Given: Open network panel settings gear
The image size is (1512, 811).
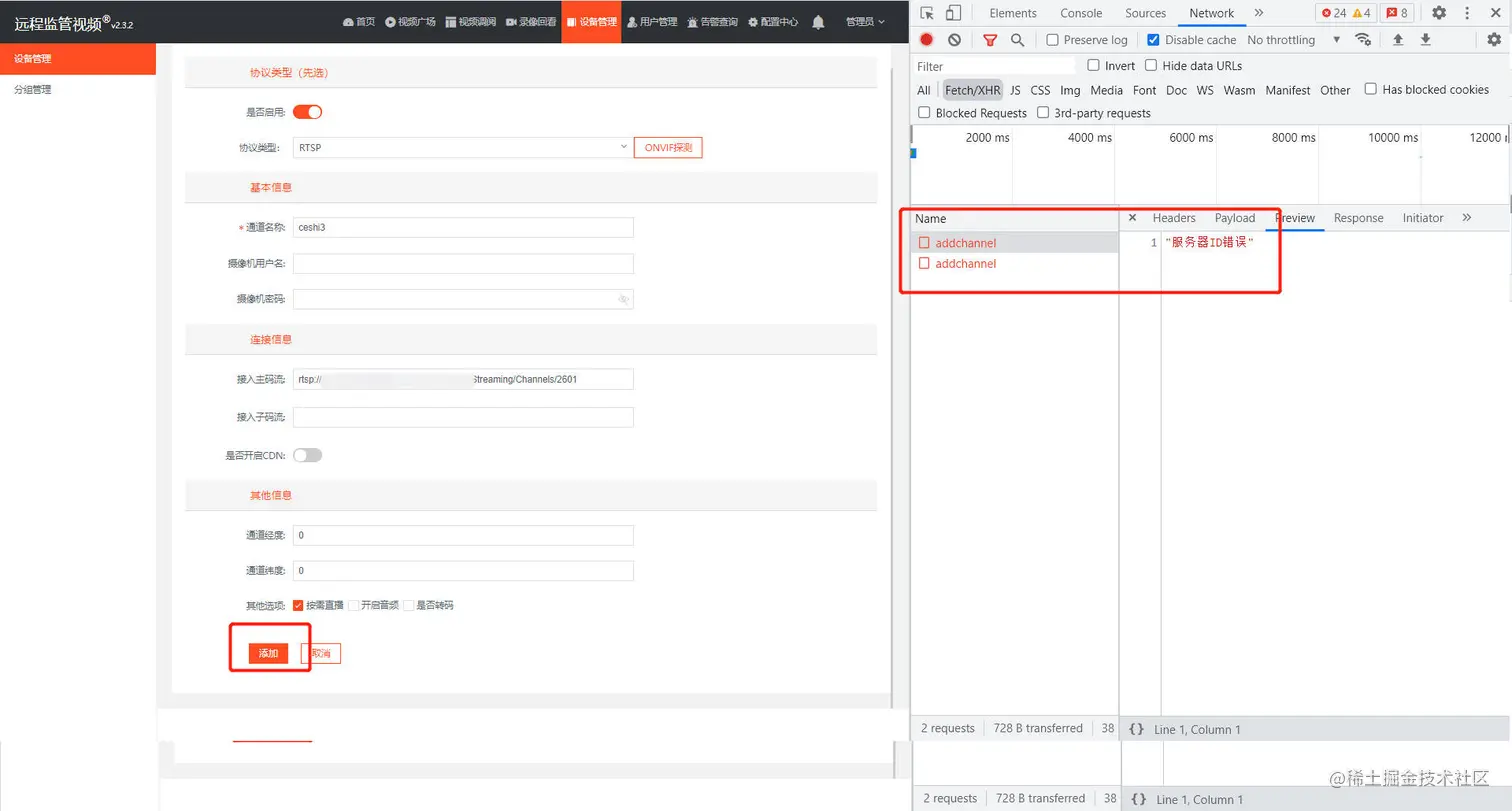Looking at the screenshot, I should tap(1494, 40).
